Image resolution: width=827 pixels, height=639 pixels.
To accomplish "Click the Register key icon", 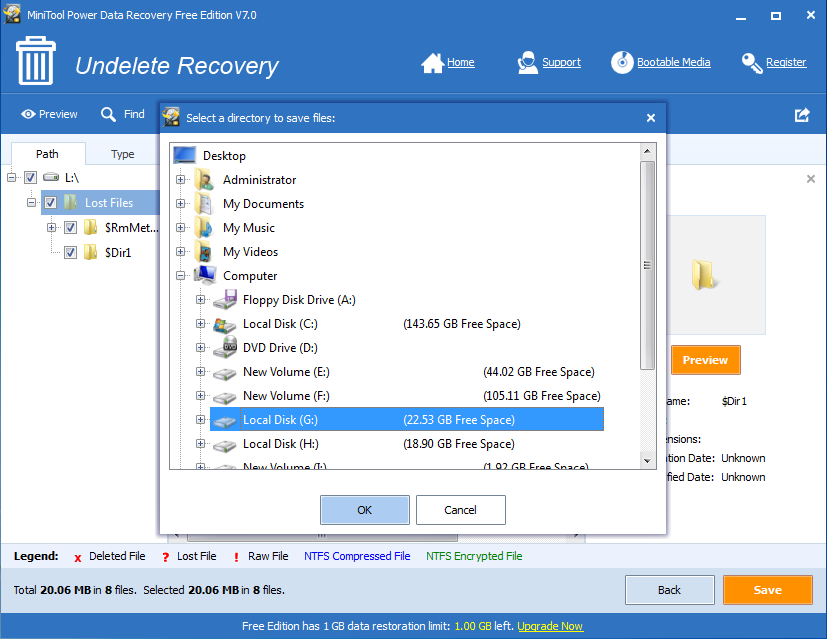I will 752,63.
